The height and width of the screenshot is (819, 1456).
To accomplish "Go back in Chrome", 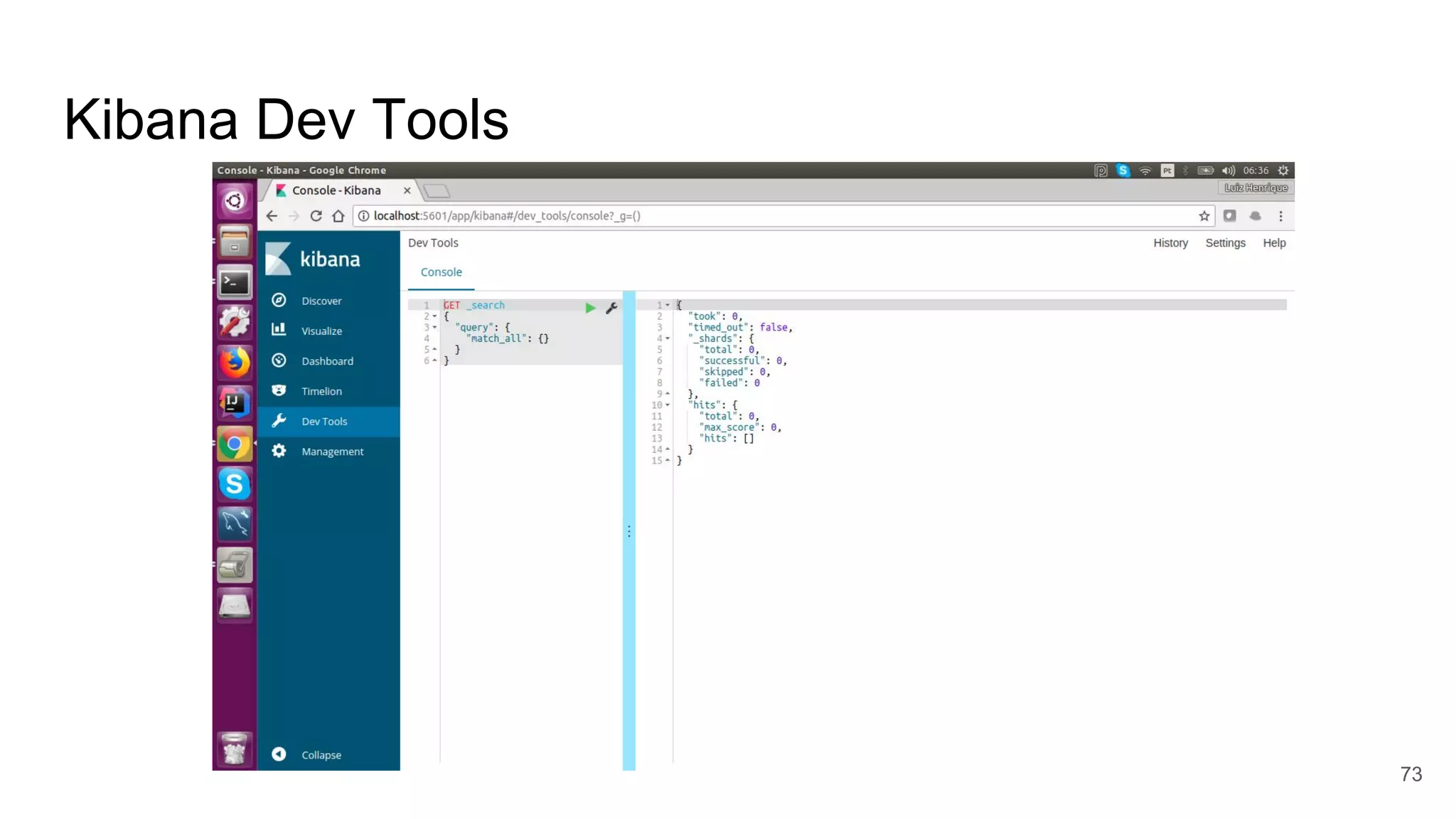I will click(272, 216).
